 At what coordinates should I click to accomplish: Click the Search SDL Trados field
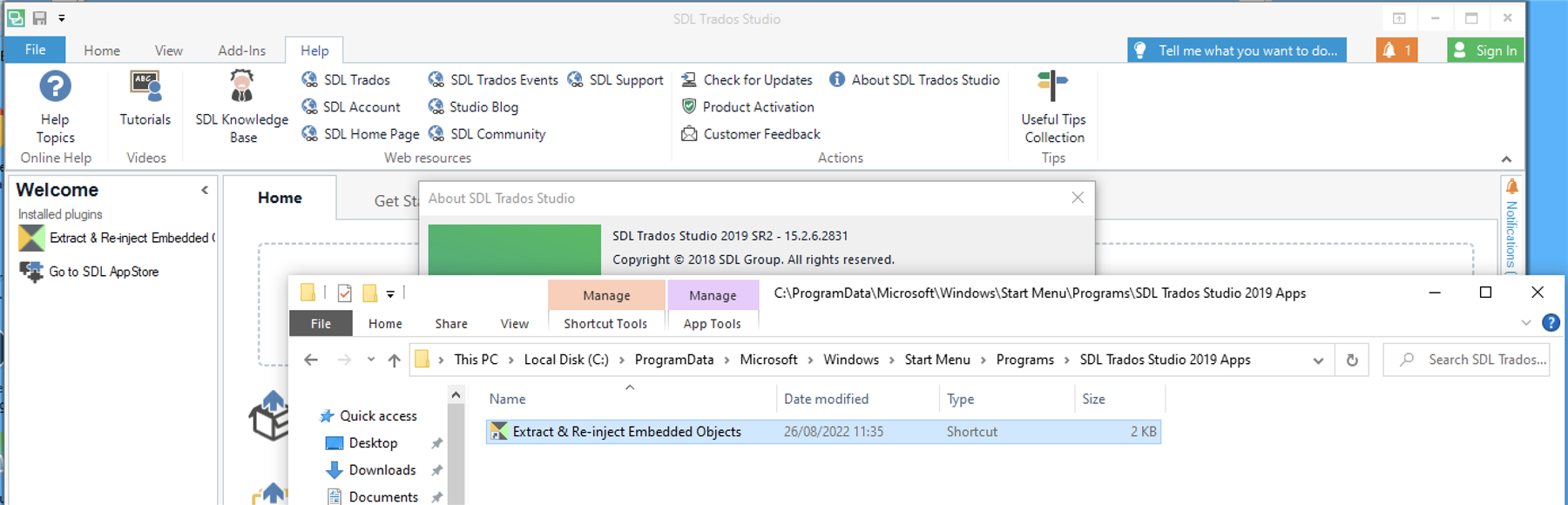tap(1467, 360)
